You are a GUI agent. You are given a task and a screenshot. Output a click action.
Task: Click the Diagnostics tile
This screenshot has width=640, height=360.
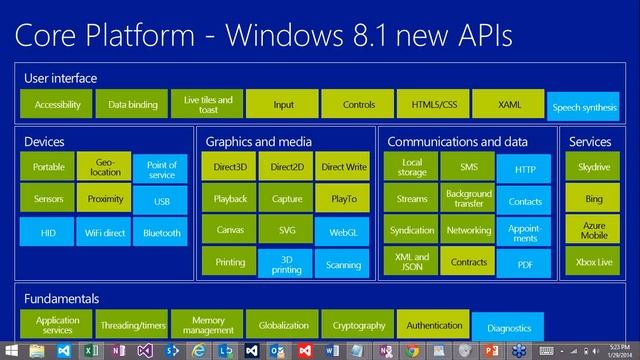click(x=508, y=327)
